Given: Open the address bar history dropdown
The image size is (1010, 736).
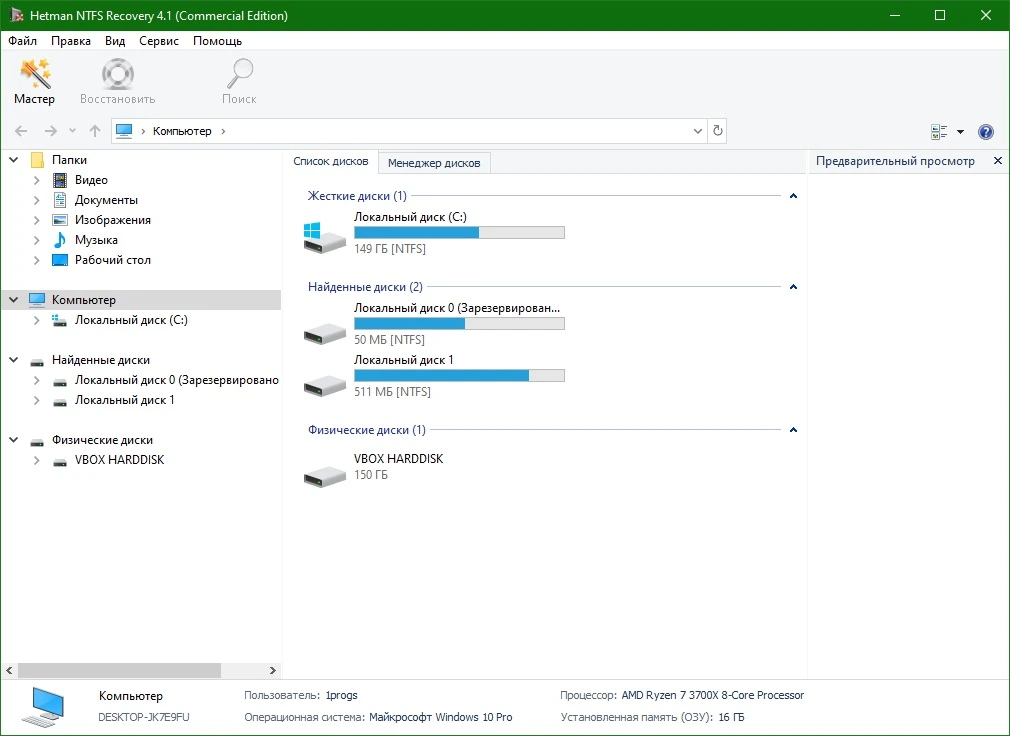Looking at the screenshot, I should pos(698,131).
